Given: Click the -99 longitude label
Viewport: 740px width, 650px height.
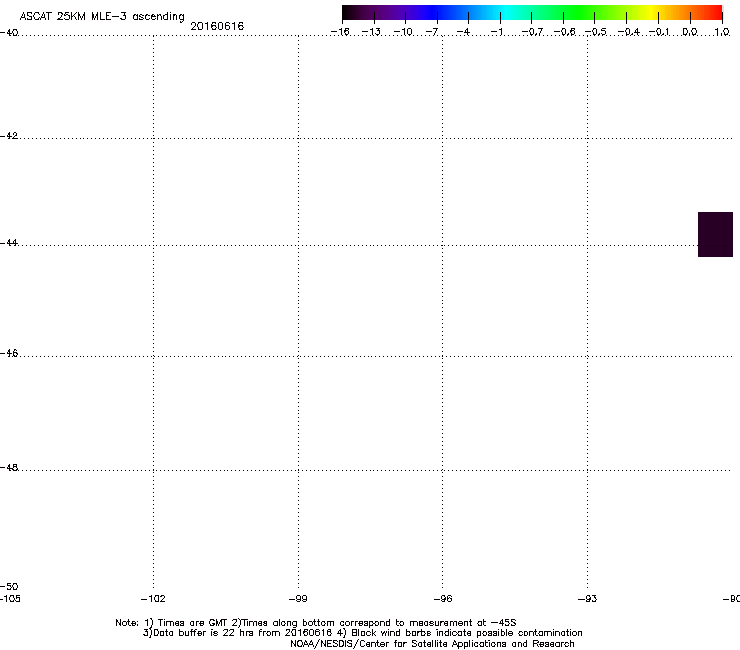Looking at the screenshot, I should coord(298,599).
